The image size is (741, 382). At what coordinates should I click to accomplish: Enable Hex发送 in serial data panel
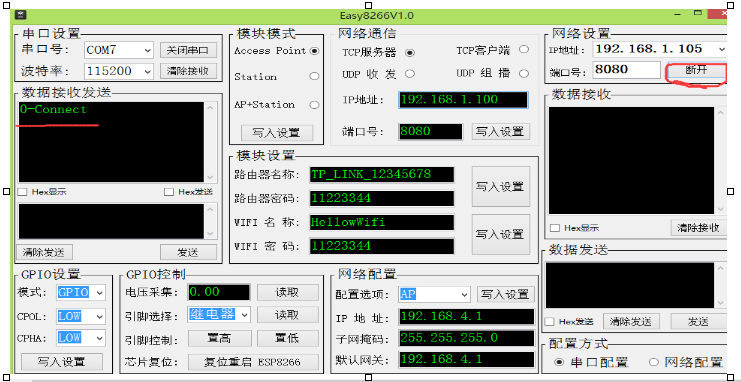pyautogui.click(x=169, y=192)
